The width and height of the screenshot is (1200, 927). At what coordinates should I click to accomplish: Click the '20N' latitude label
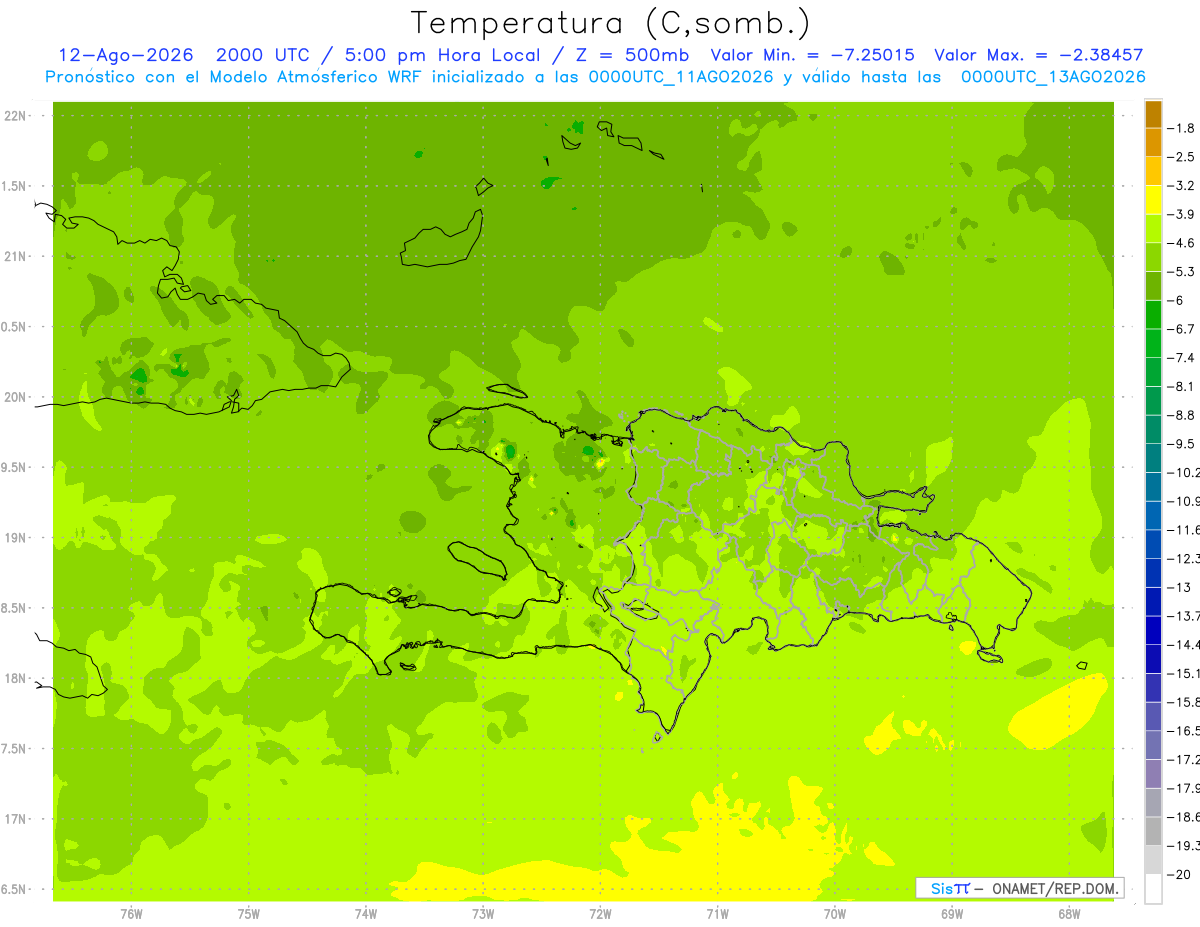click(15, 397)
